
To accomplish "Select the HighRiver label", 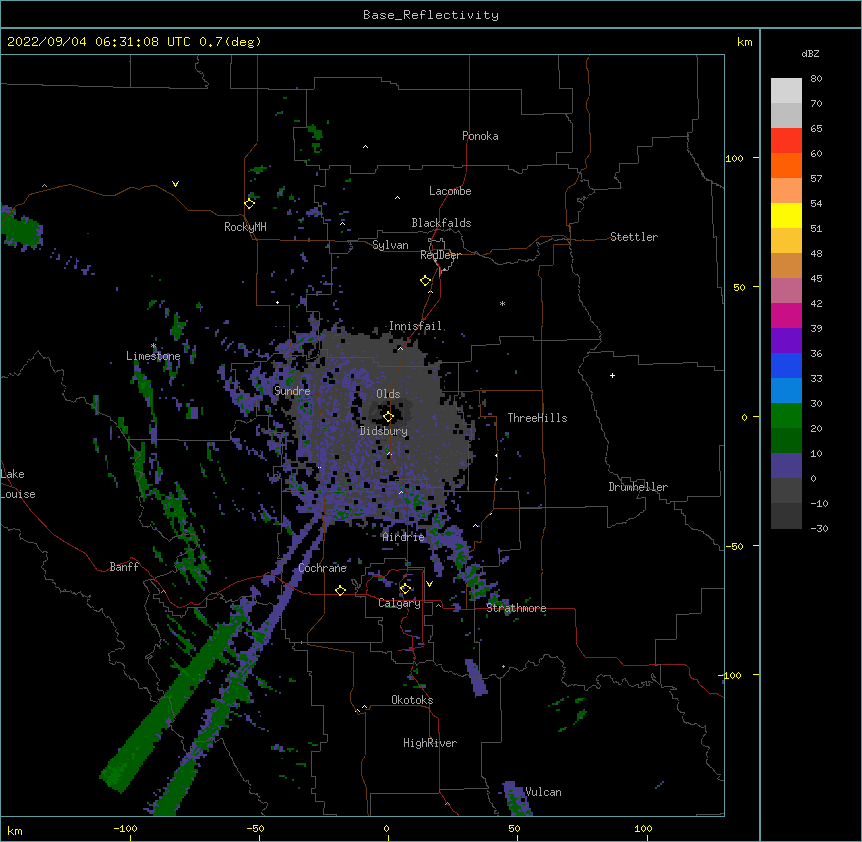I will tap(430, 743).
